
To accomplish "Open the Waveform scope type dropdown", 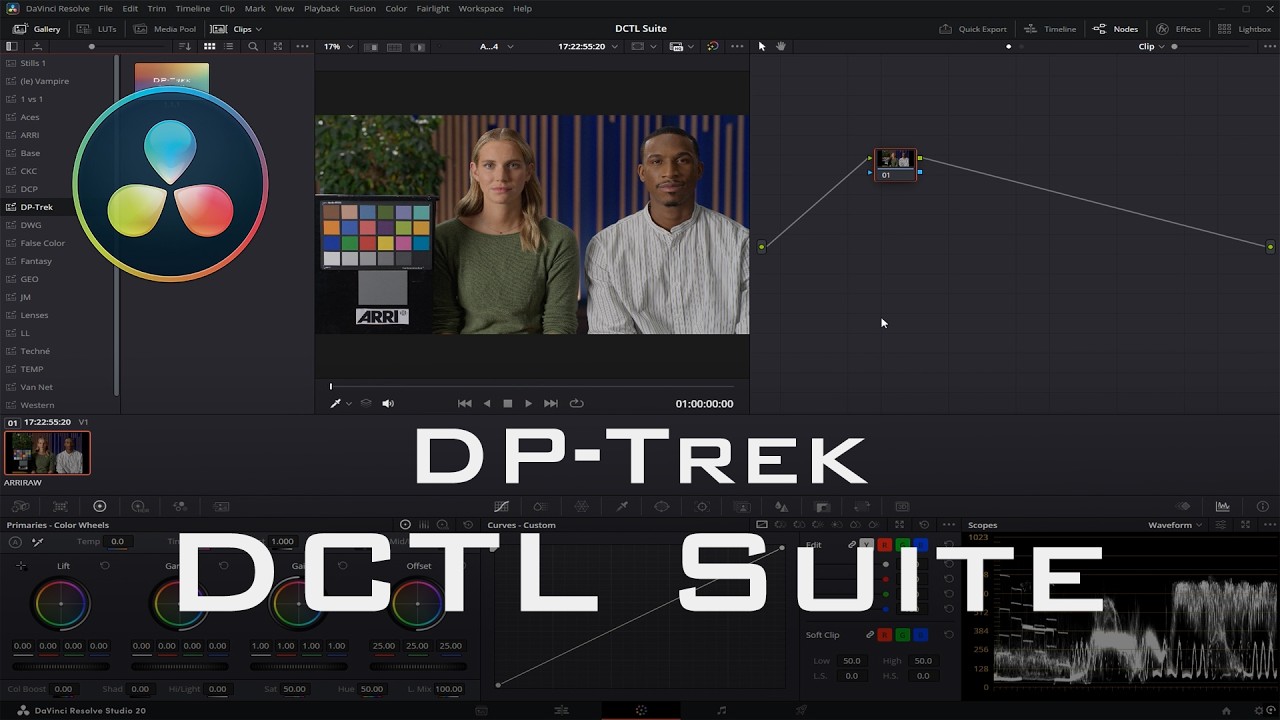I will 1174,525.
